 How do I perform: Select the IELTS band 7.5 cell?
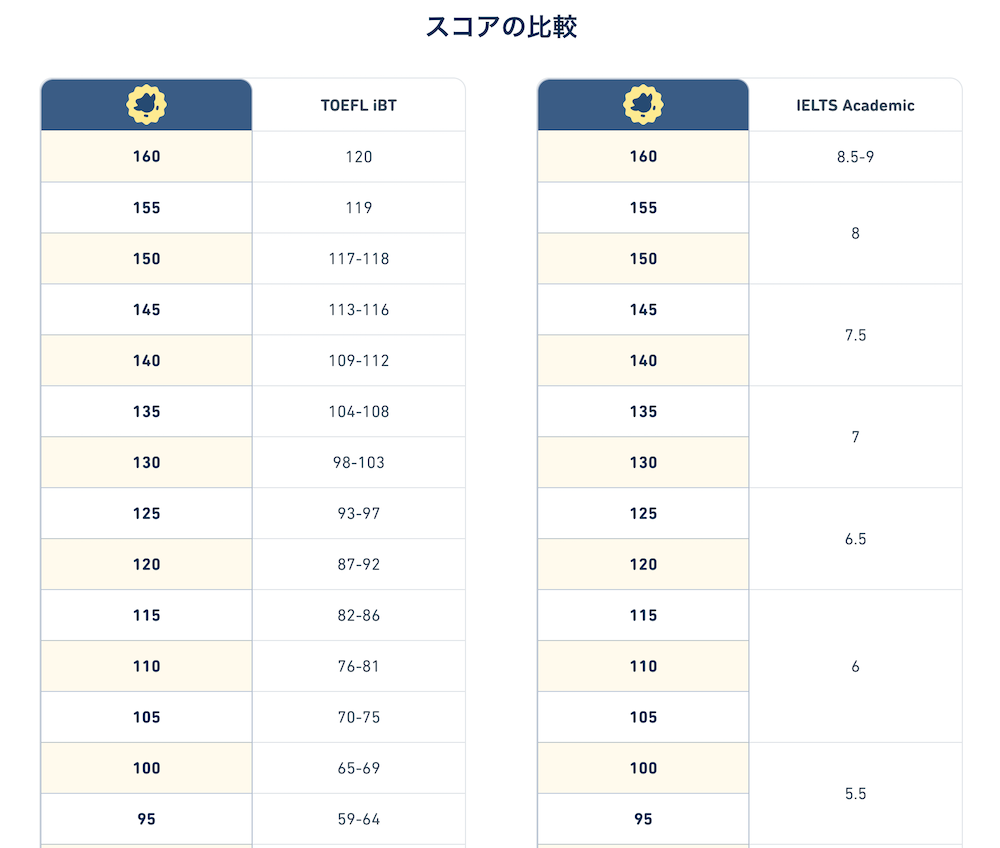click(x=855, y=335)
